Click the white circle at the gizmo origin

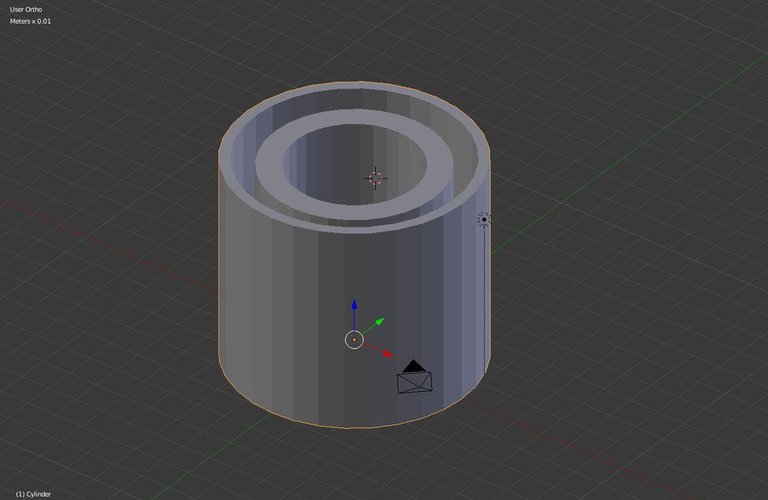[354, 339]
